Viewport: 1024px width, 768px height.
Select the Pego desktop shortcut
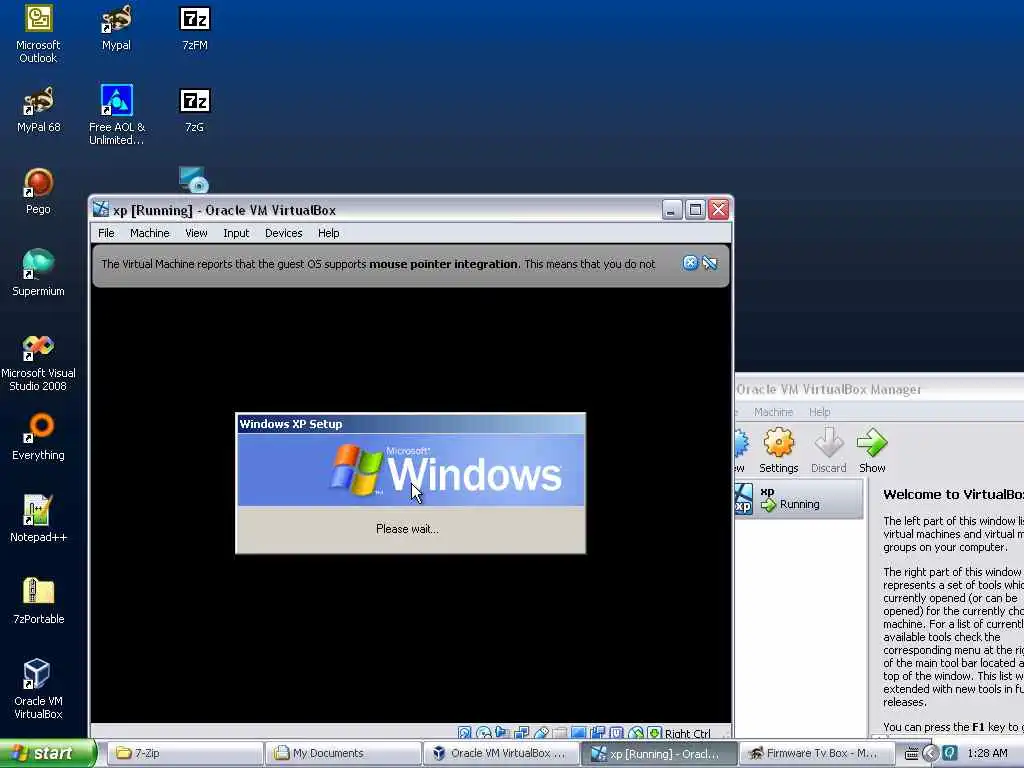pos(38,192)
